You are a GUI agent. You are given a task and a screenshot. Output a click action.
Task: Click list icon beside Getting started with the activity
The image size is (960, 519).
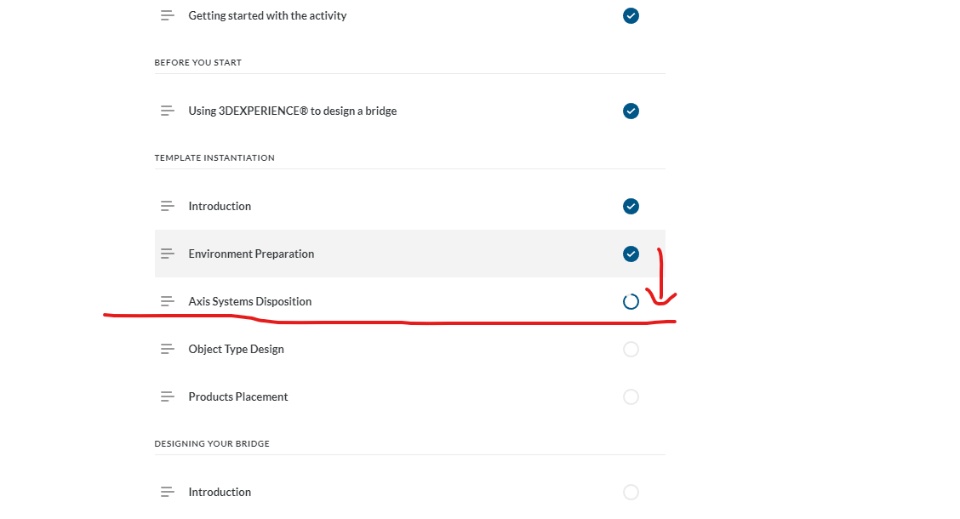coord(168,16)
